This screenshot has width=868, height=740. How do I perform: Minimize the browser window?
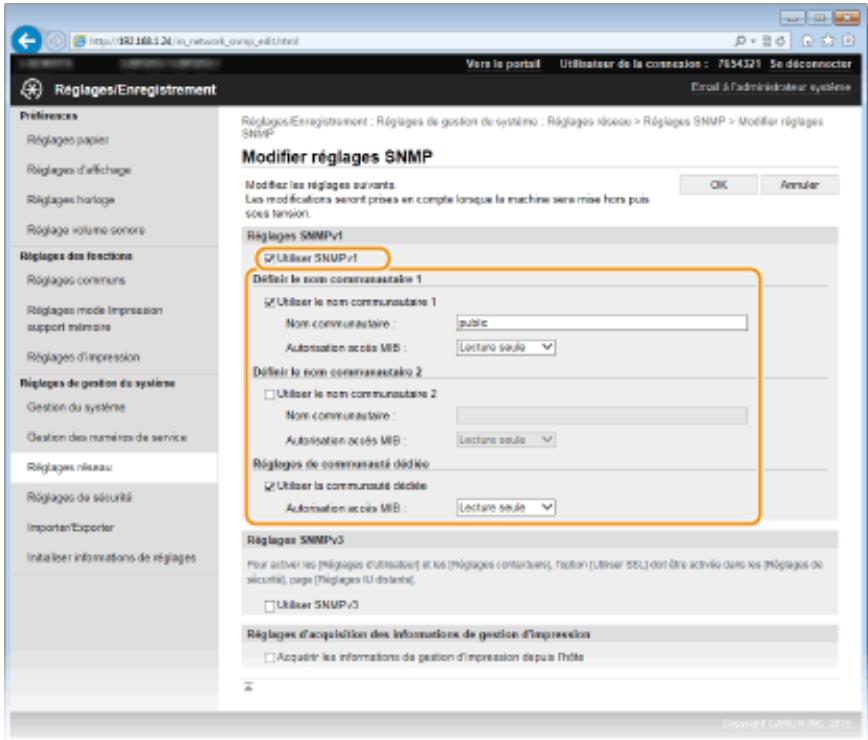tap(792, 18)
